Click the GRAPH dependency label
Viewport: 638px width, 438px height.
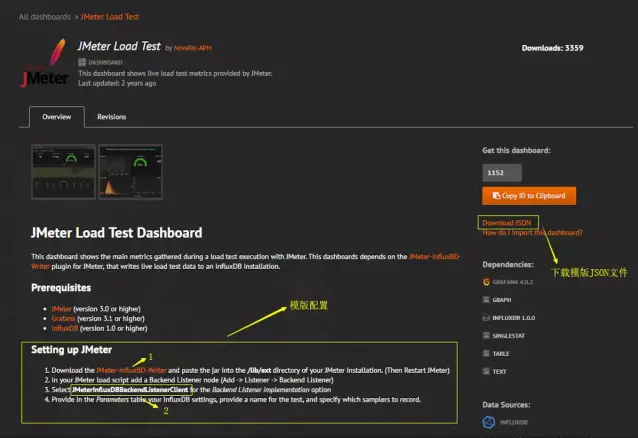tap(502, 300)
